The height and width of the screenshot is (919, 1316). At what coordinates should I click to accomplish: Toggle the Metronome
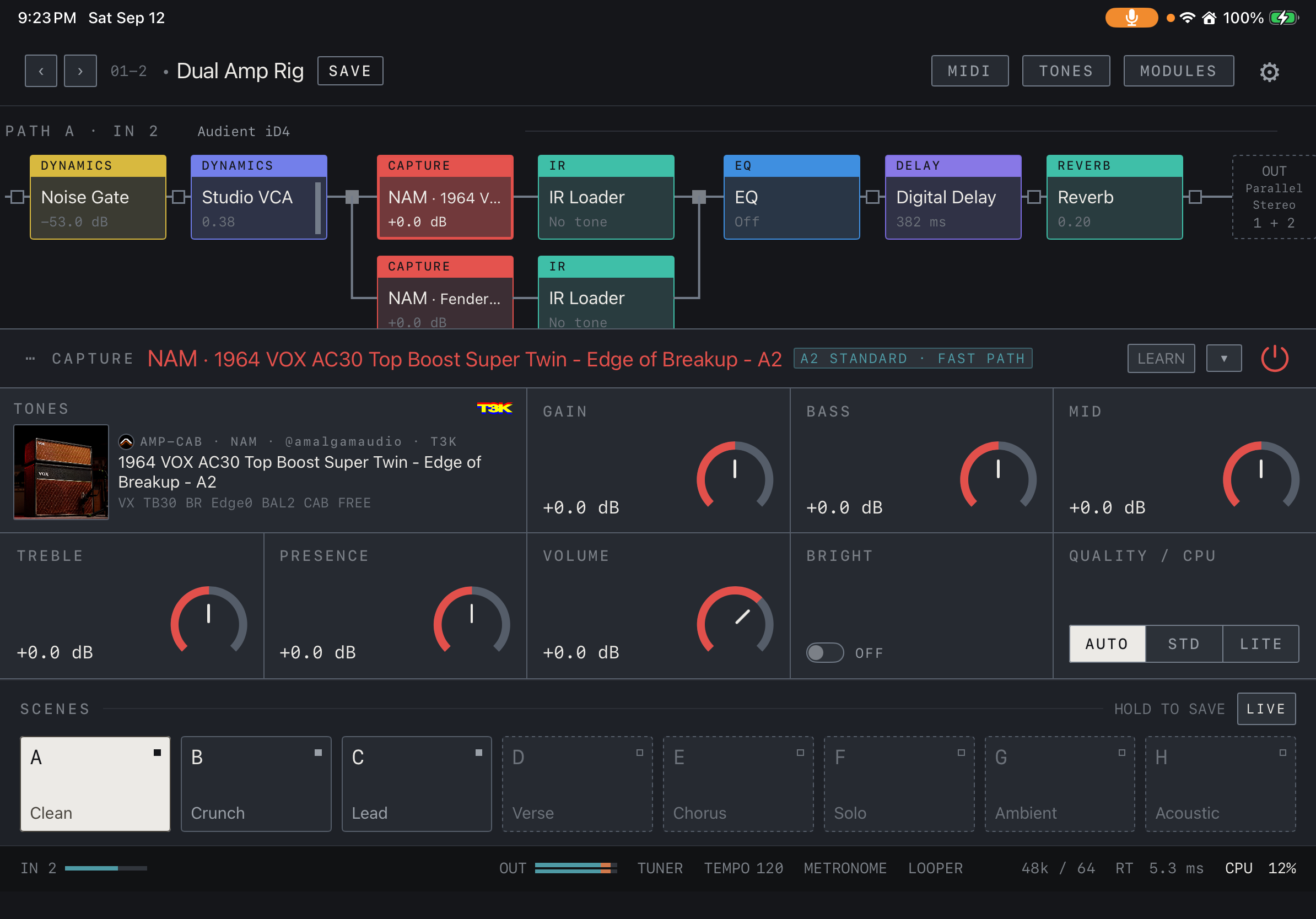click(x=845, y=868)
